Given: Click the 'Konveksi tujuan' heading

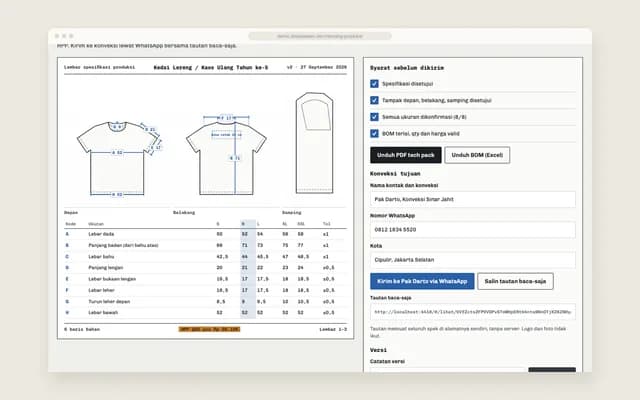Looking at the screenshot, I should pos(395,173).
